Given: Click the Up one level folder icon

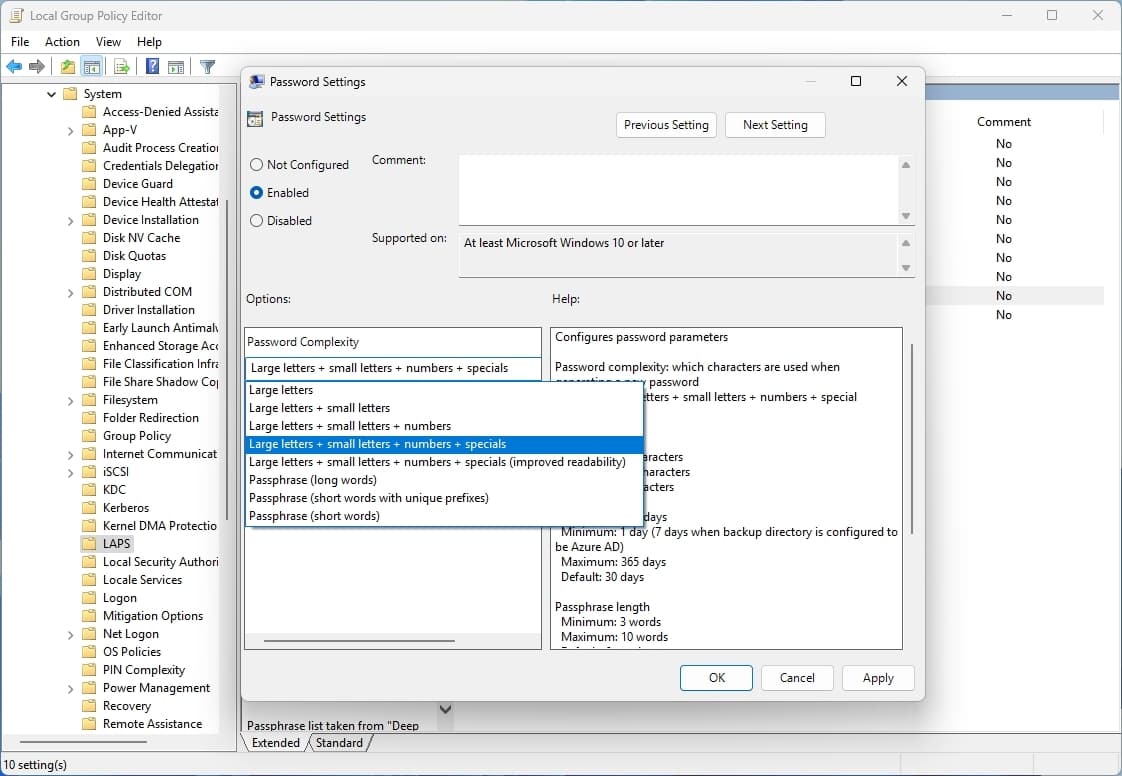Looking at the screenshot, I should pyautogui.click(x=67, y=67).
